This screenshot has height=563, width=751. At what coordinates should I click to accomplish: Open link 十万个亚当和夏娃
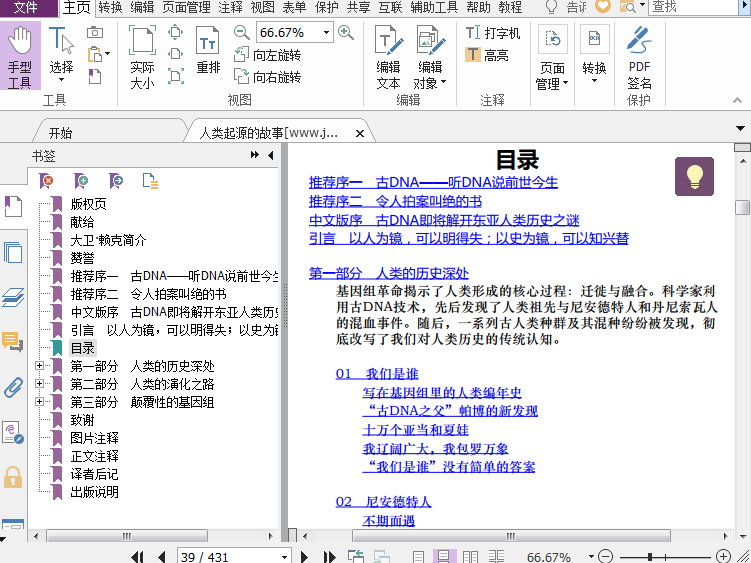(415, 430)
